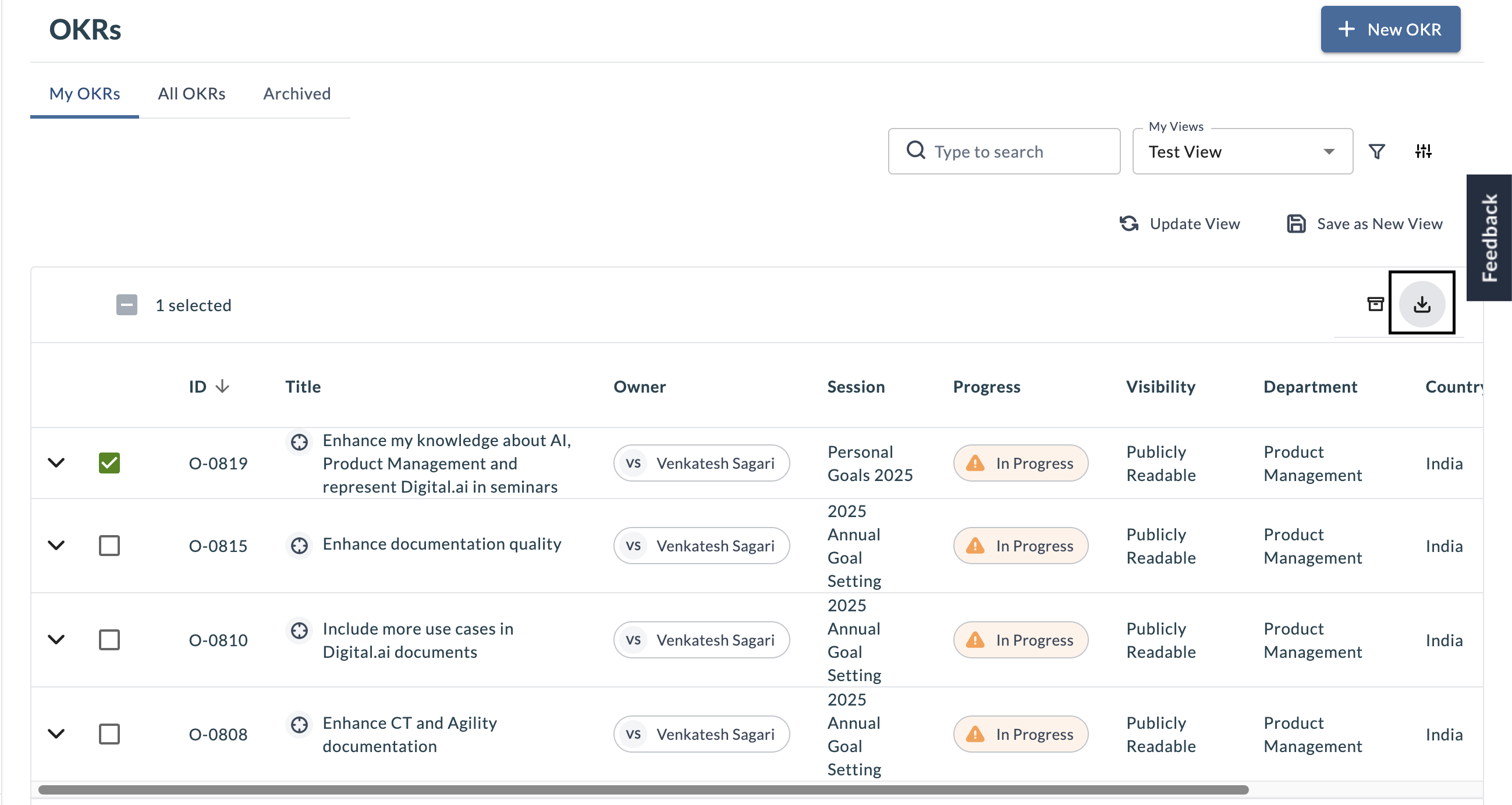Image resolution: width=1512 pixels, height=805 pixels.
Task: Click the Visibility column header
Action: (1160, 387)
